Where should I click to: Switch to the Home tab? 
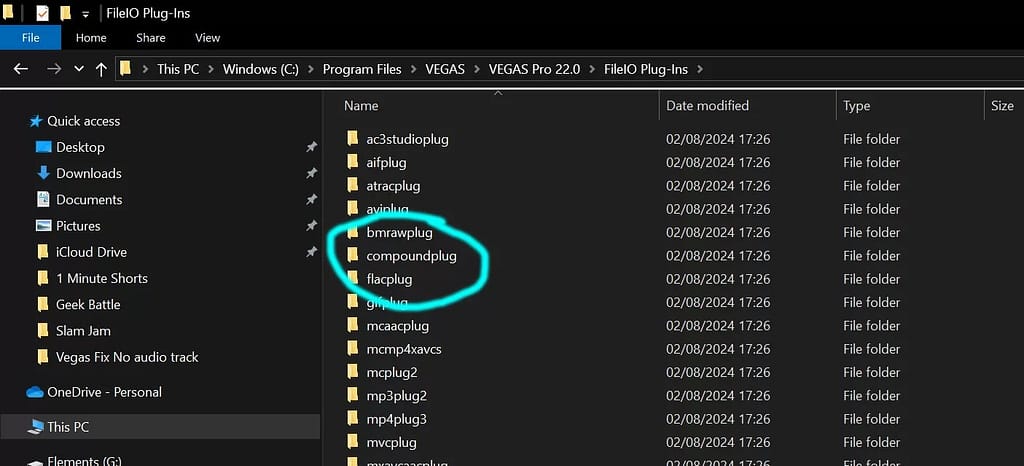(91, 38)
